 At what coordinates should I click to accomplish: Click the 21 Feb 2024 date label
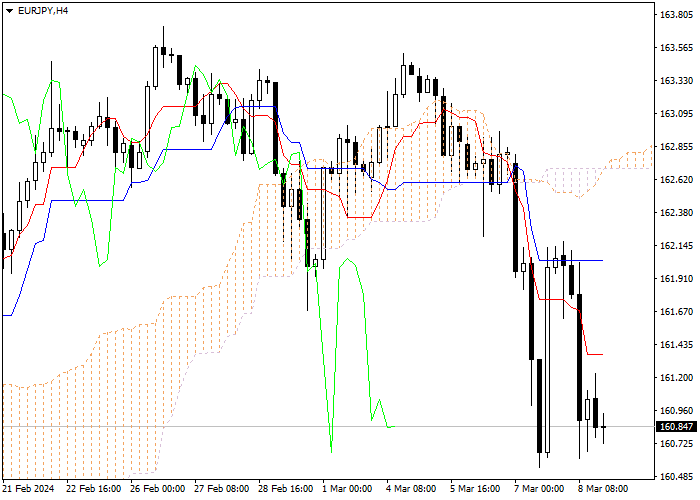[x=29, y=489]
